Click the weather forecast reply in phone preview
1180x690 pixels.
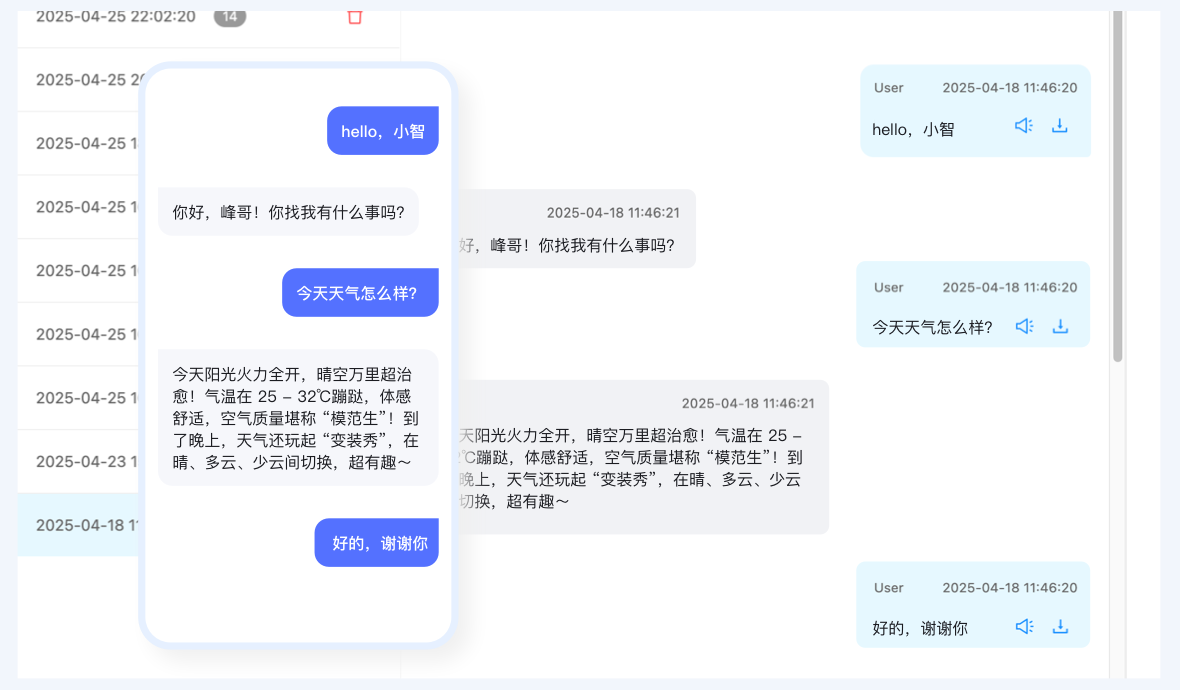pos(297,417)
